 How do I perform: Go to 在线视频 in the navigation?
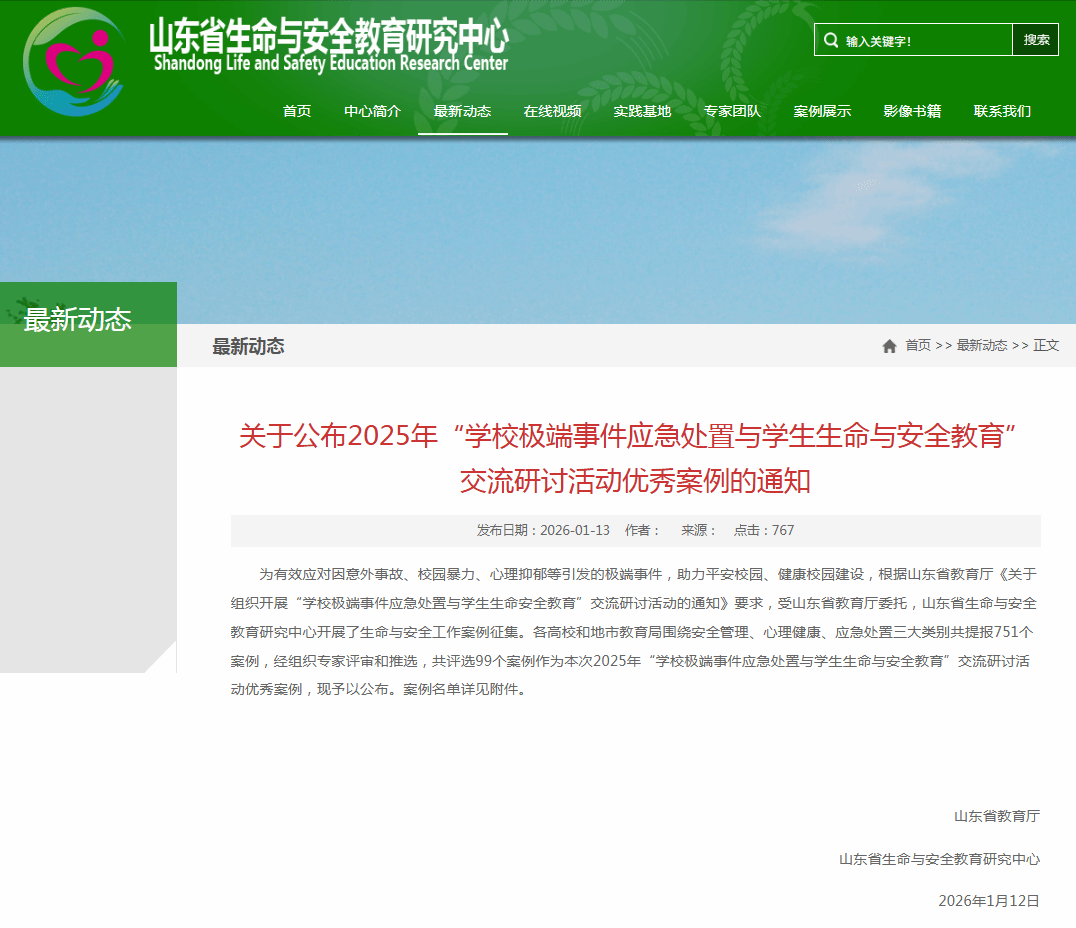point(552,111)
